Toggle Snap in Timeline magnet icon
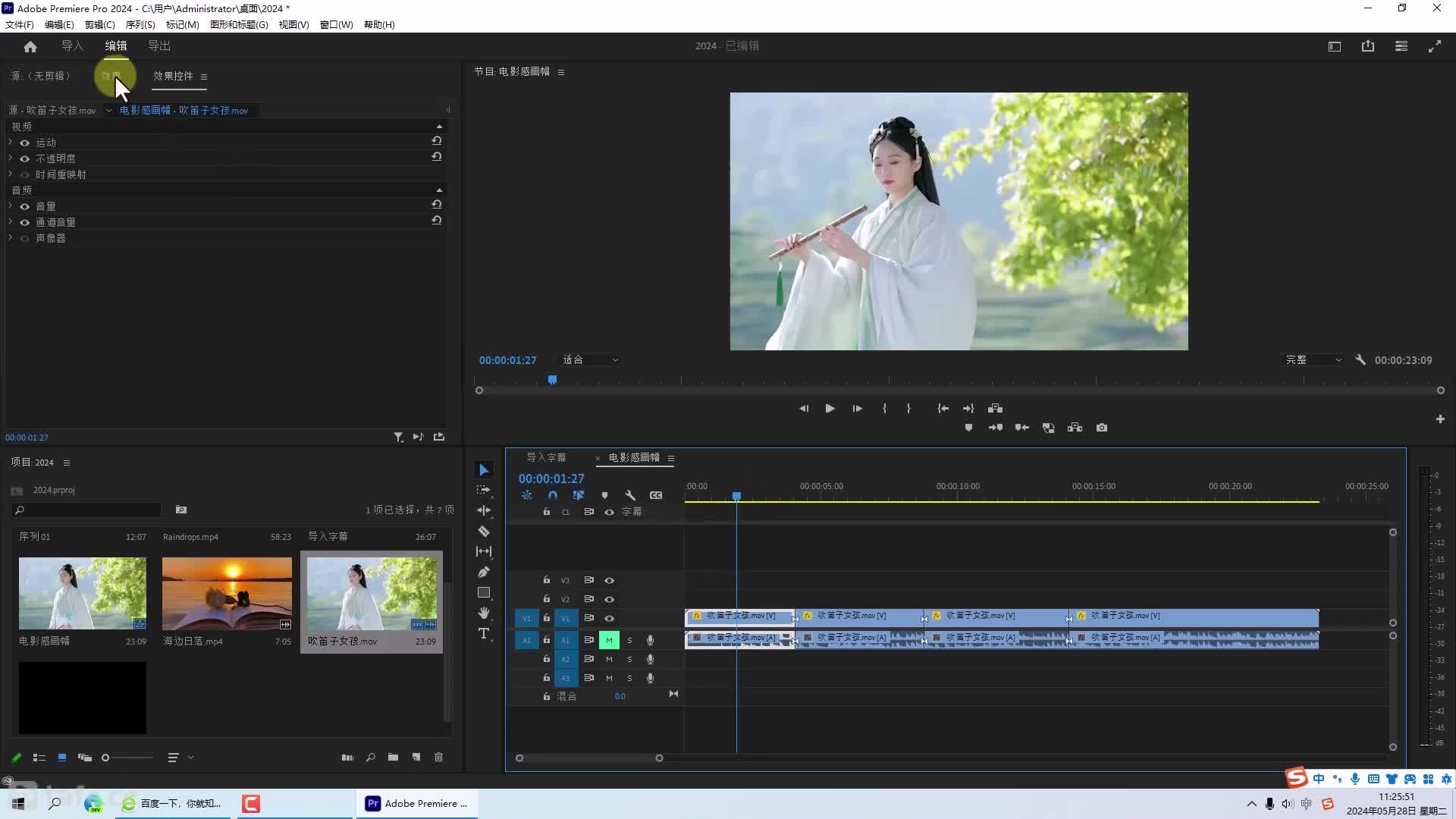 pos(553,495)
